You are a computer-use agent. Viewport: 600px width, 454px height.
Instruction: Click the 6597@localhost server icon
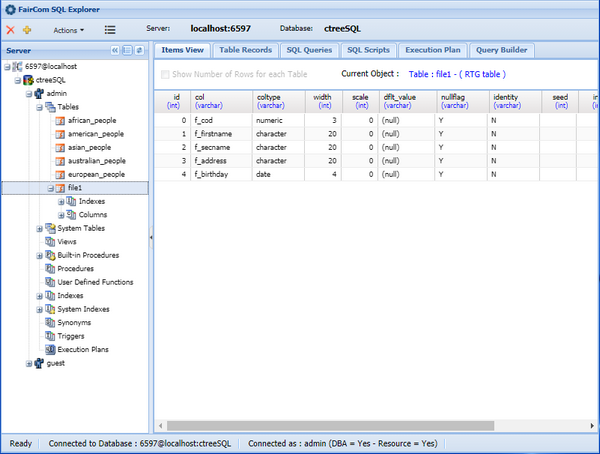coord(17,67)
